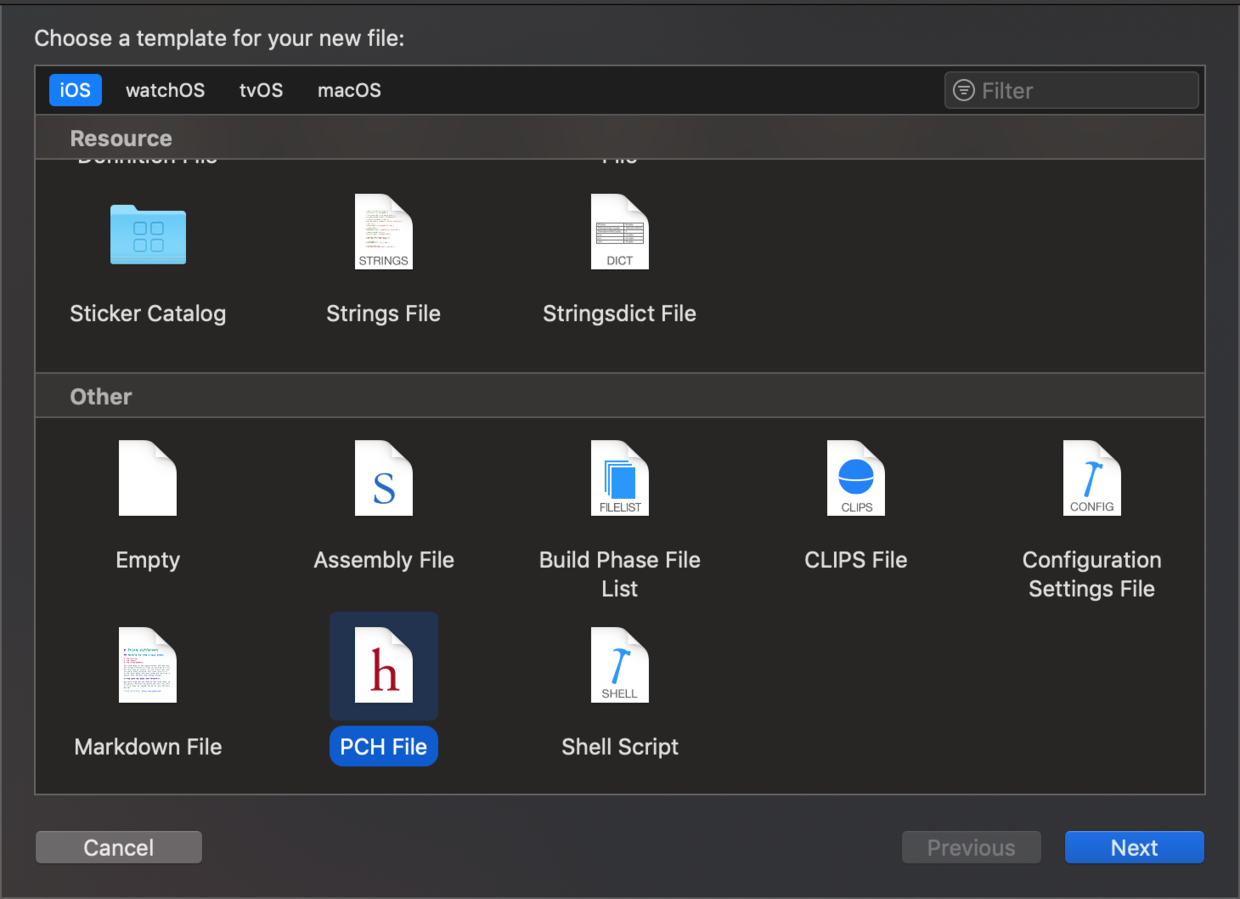Click the PCH File label

[384, 747]
